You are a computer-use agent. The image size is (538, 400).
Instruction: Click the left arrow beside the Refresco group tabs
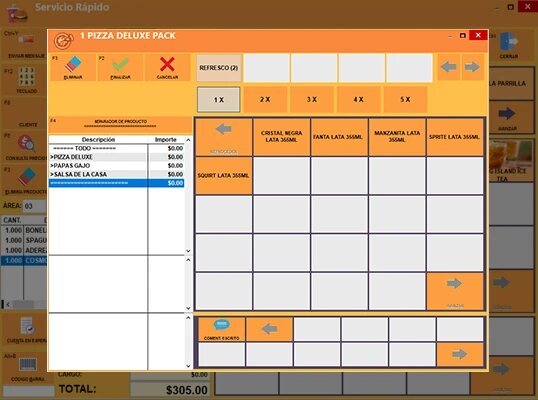pos(448,67)
